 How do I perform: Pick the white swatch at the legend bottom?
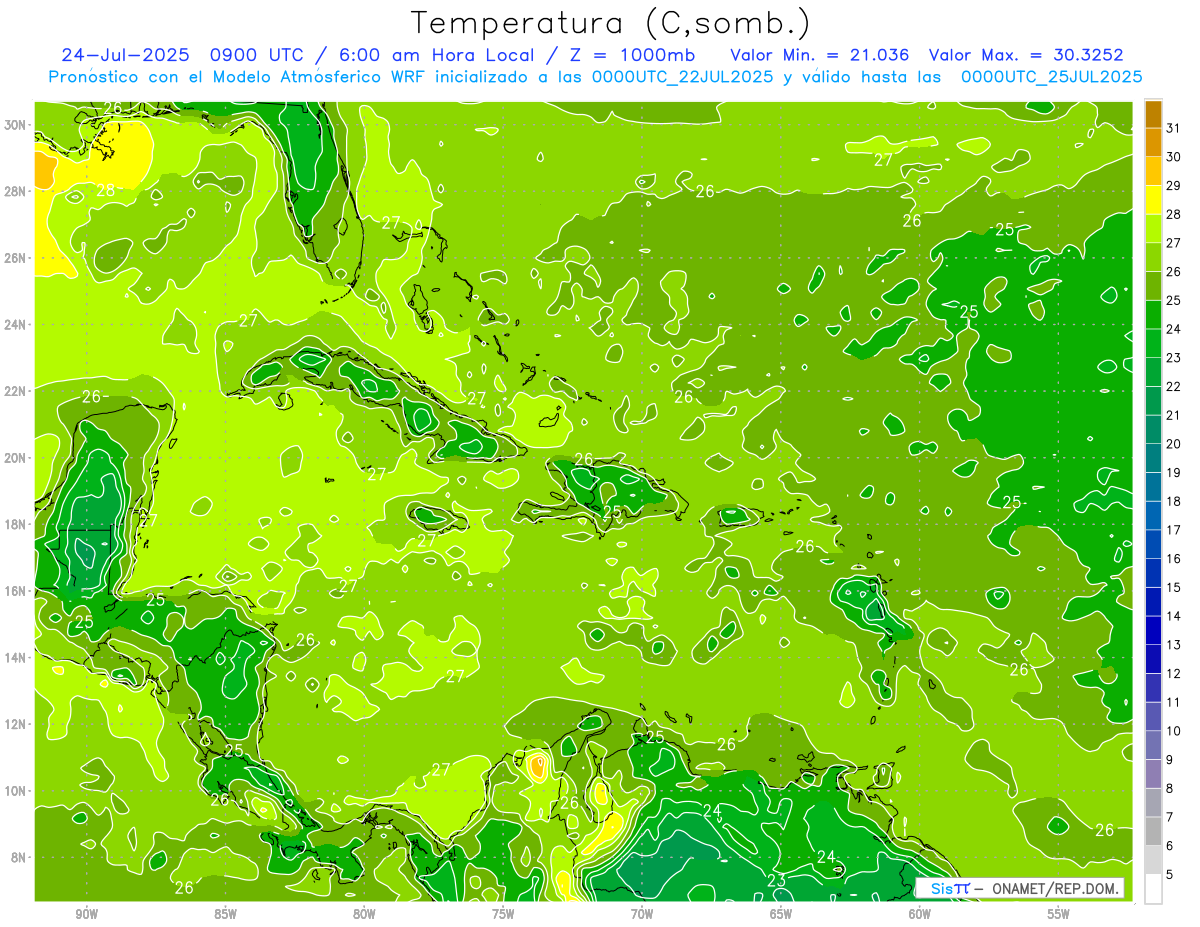pos(1154,888)
